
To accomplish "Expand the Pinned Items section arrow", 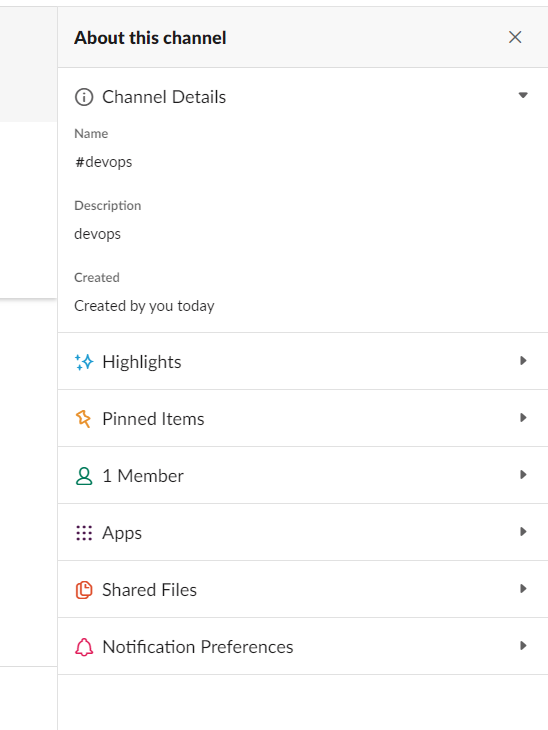I will point(523,418).
